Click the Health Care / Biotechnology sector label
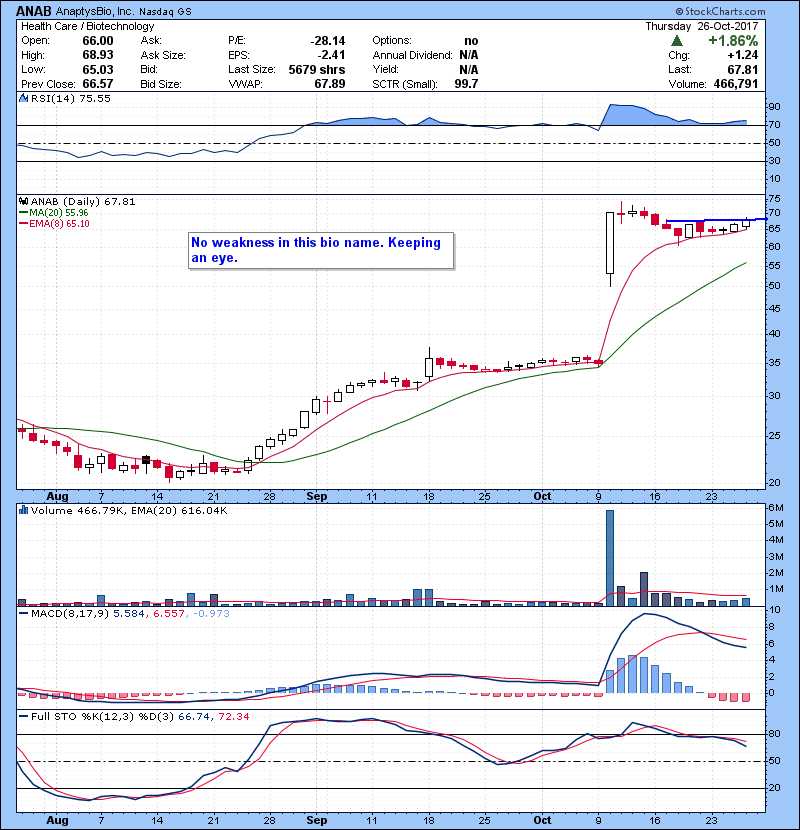 coord(87,26)
